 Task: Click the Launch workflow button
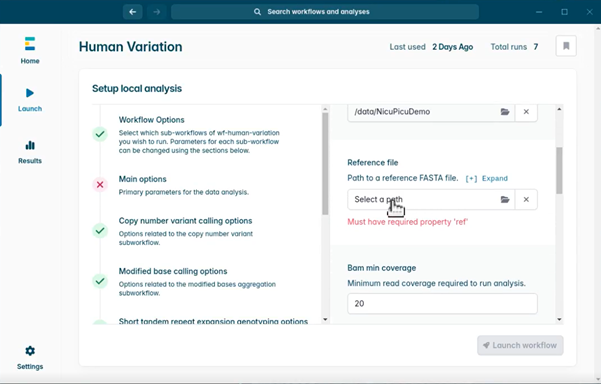(x=520, y=345)
